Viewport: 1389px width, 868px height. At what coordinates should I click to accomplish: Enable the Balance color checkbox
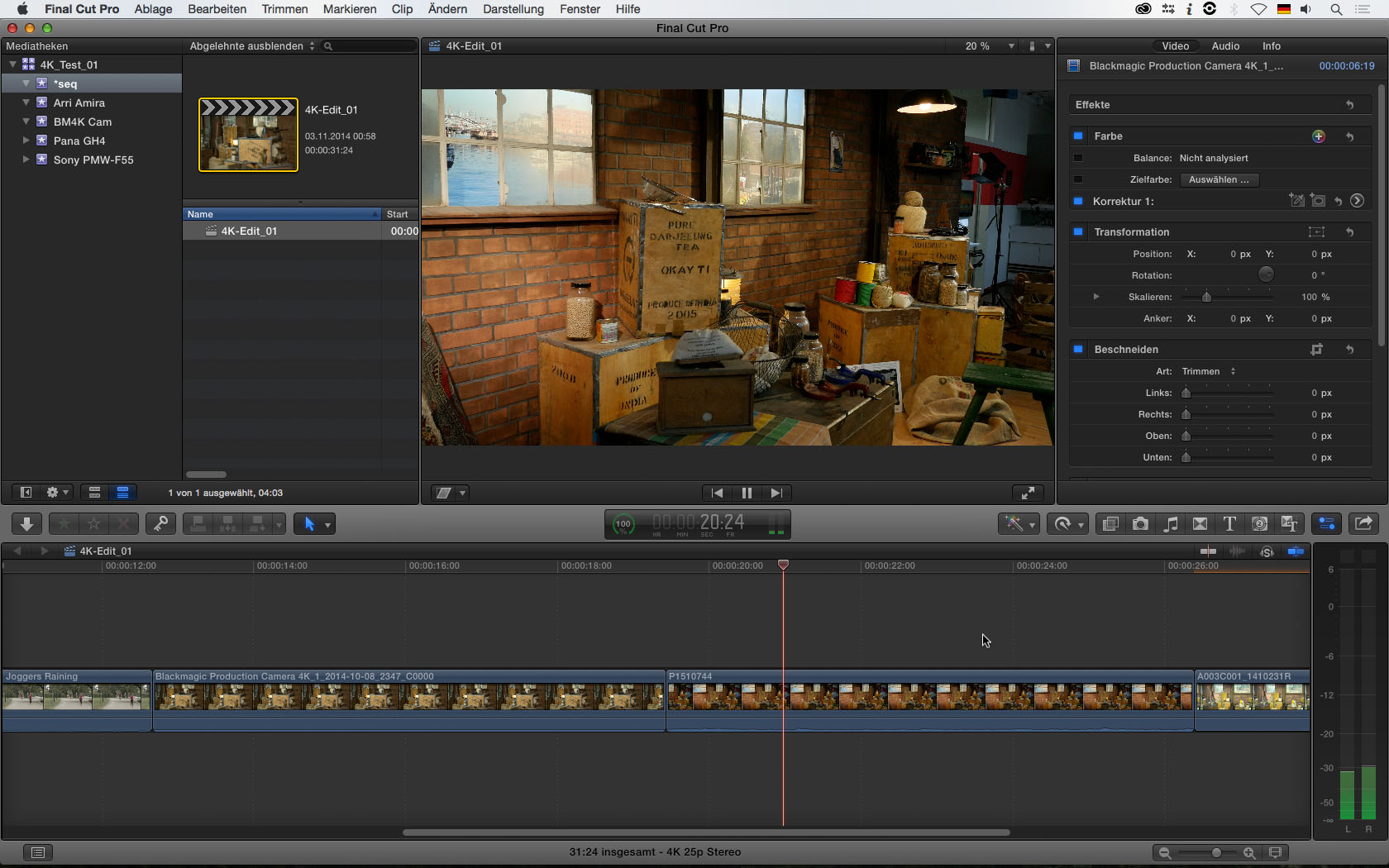(x=1078, y=158)
